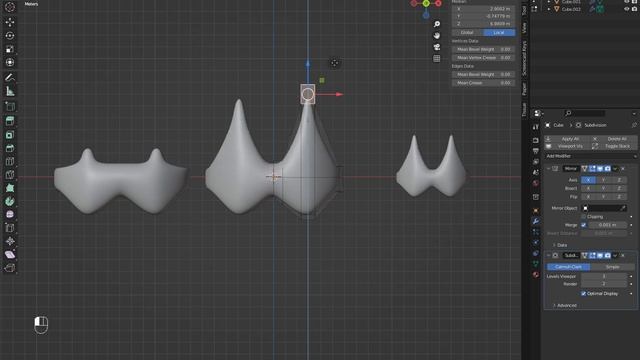Pick Mirror Object with the eyedropper
This screenshot has height=360, width=640.
click(623, 208)
